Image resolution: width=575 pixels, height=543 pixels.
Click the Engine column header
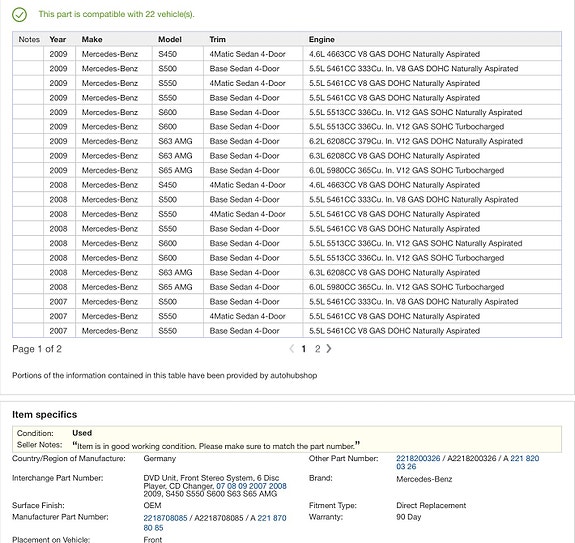322,39
